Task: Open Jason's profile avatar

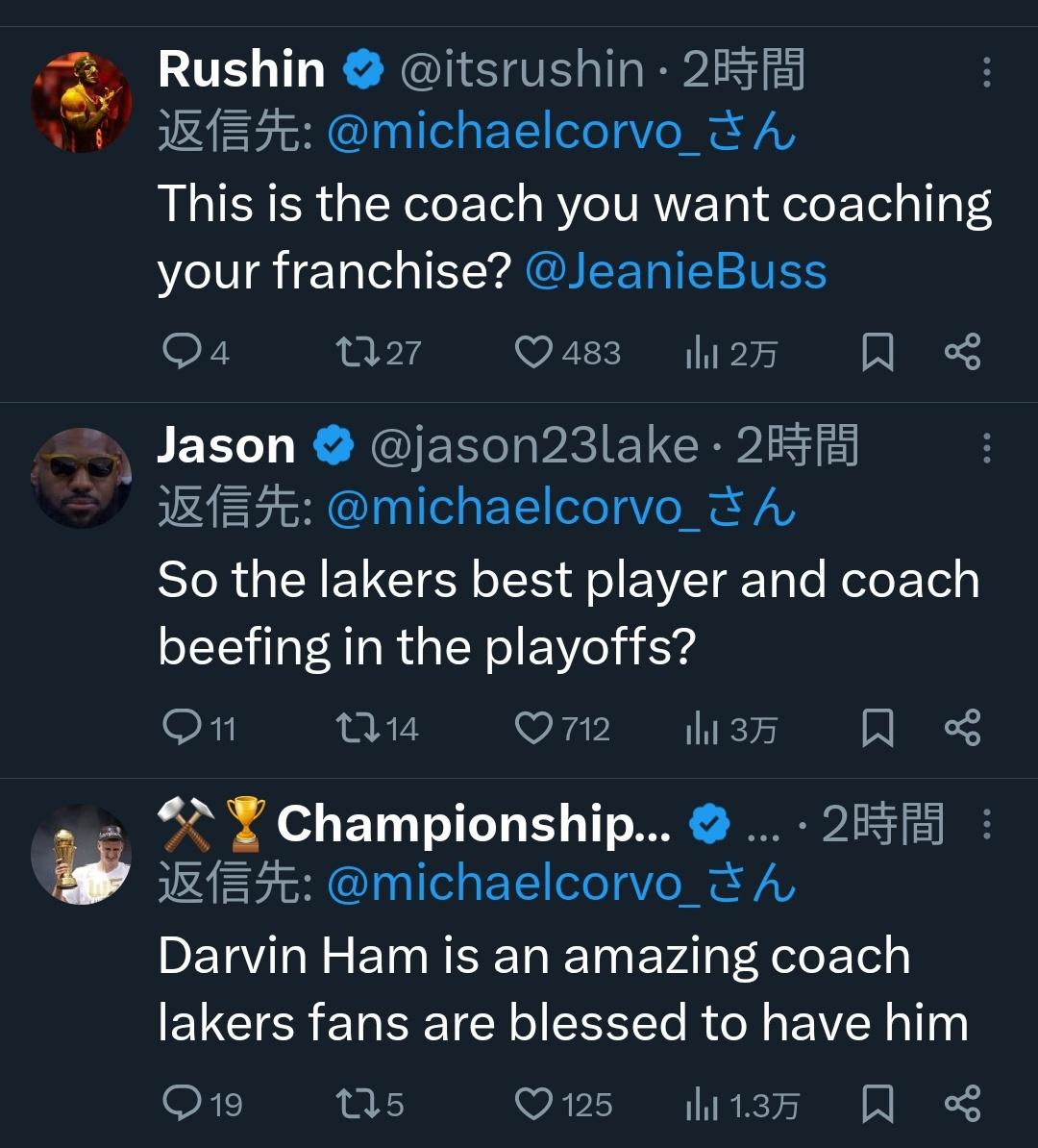Action: point(82,478)
